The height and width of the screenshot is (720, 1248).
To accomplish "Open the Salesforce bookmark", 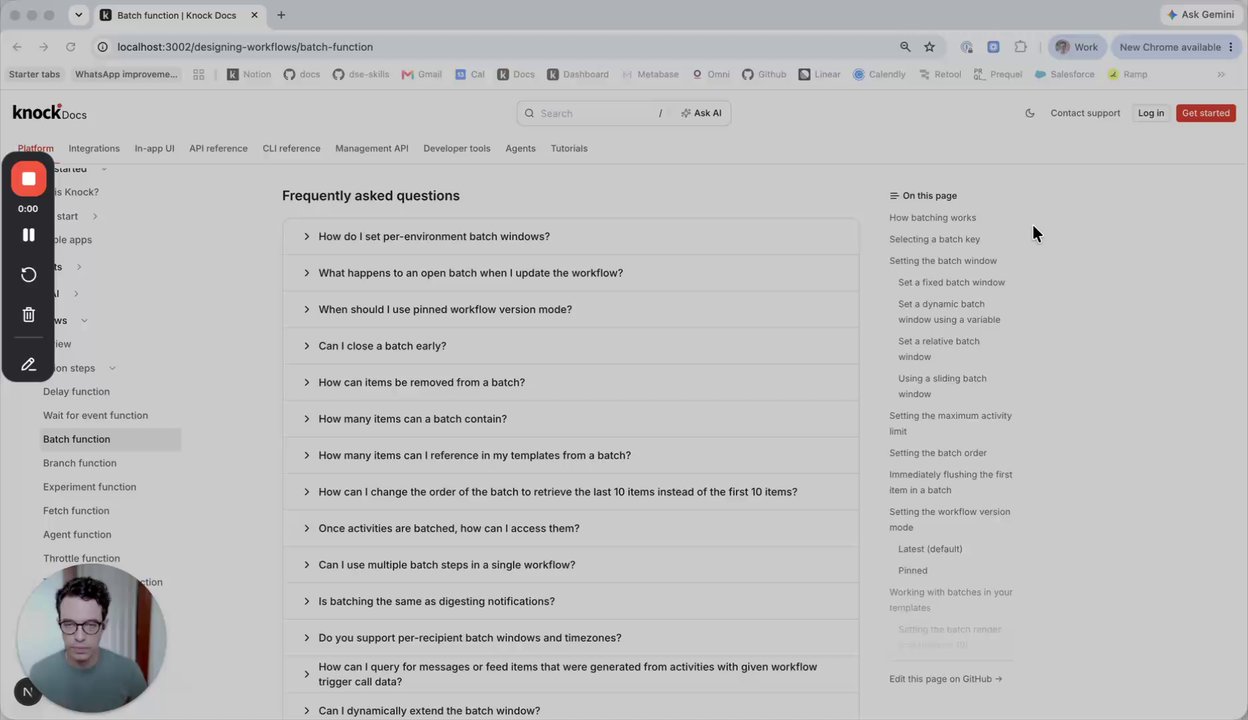I will 1065,74.
